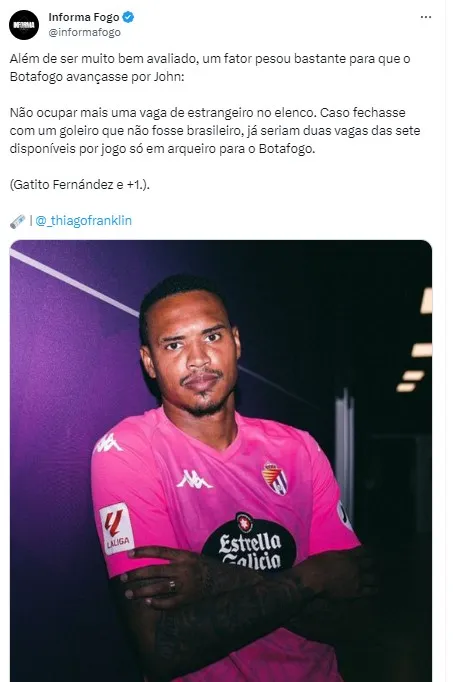This screenshot has width=453, height=682.
Task: Click the ceiling lights in the photo
Action: [416, 341]
